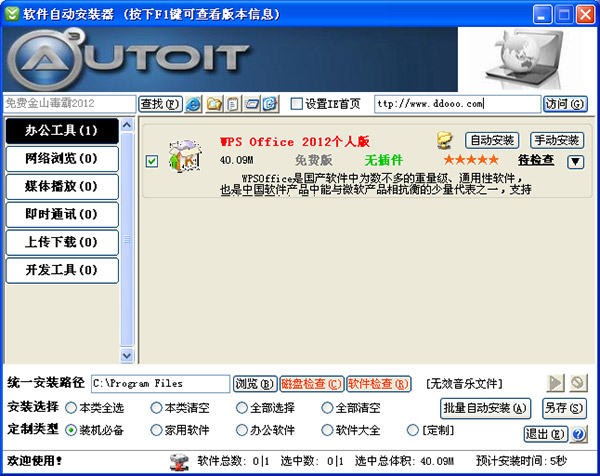This screenshot has height=476, width=600.
Task: Select the 办公工具(1) category
Action: 62,131
